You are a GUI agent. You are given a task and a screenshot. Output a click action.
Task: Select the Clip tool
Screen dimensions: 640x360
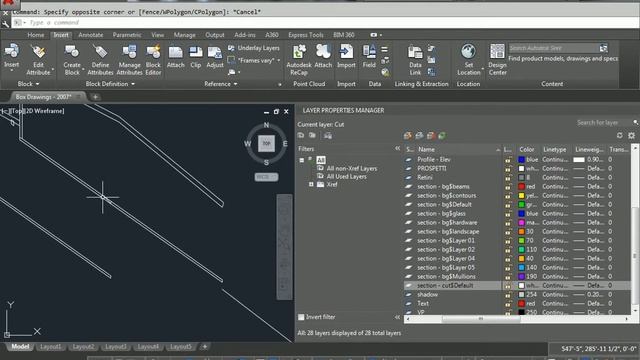[196, 56]
